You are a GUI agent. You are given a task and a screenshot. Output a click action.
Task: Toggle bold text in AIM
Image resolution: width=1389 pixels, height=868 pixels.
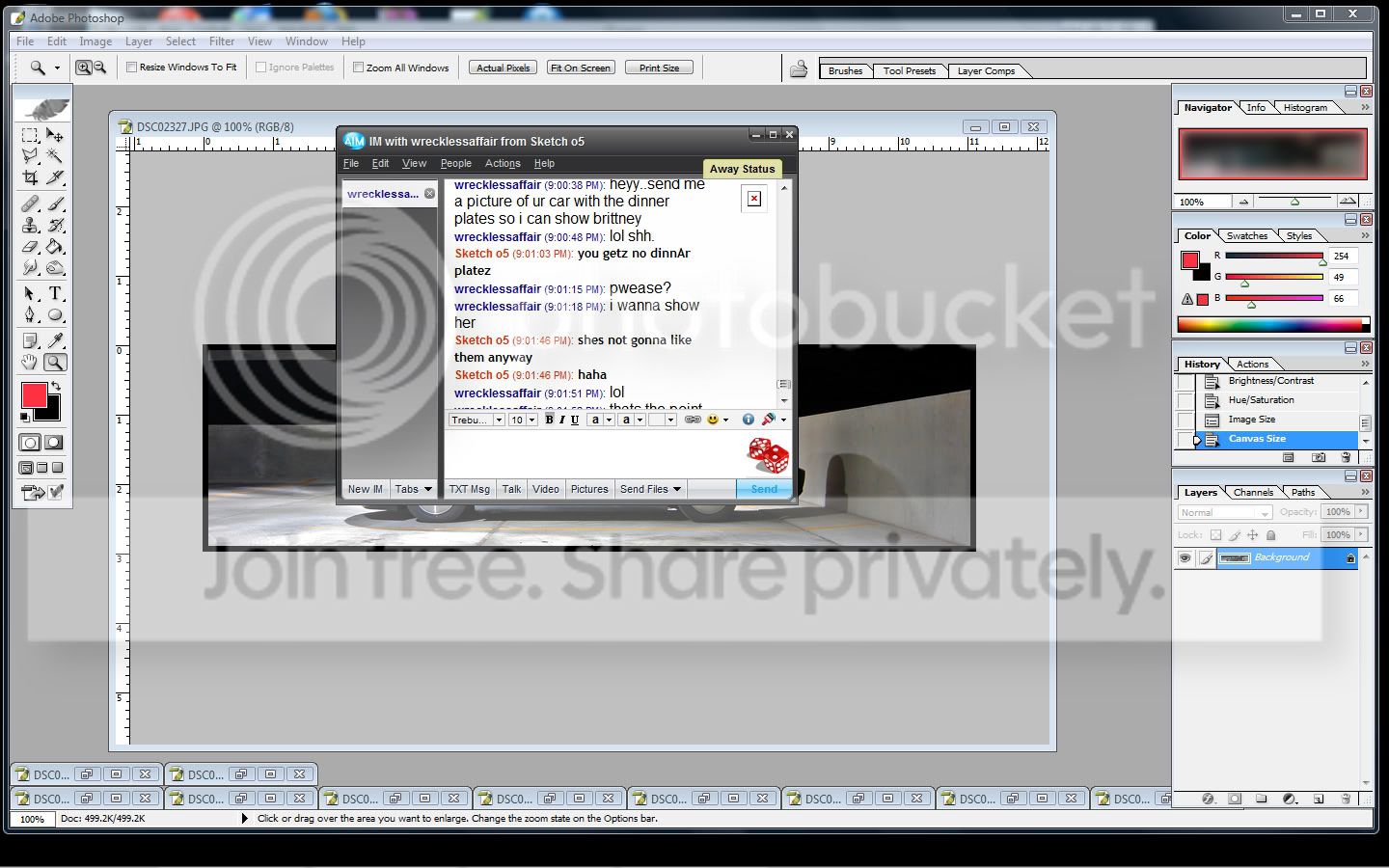[x=549, y=420]
